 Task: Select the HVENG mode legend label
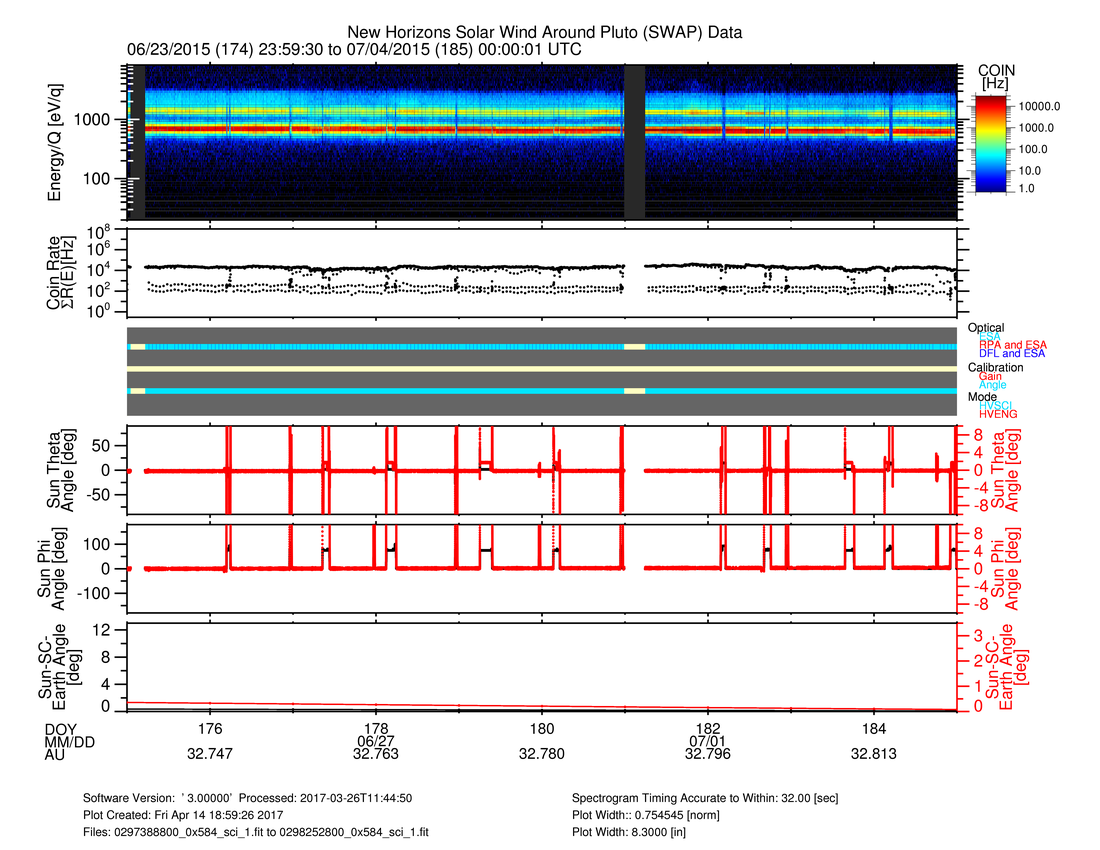point(998,414)
